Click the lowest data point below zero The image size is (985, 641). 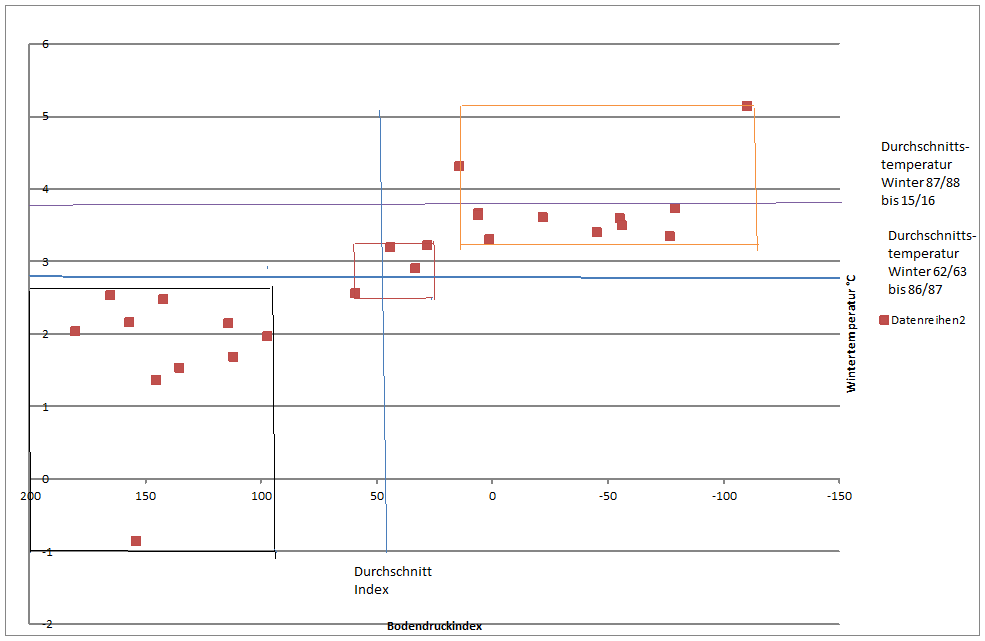[136, 541]
